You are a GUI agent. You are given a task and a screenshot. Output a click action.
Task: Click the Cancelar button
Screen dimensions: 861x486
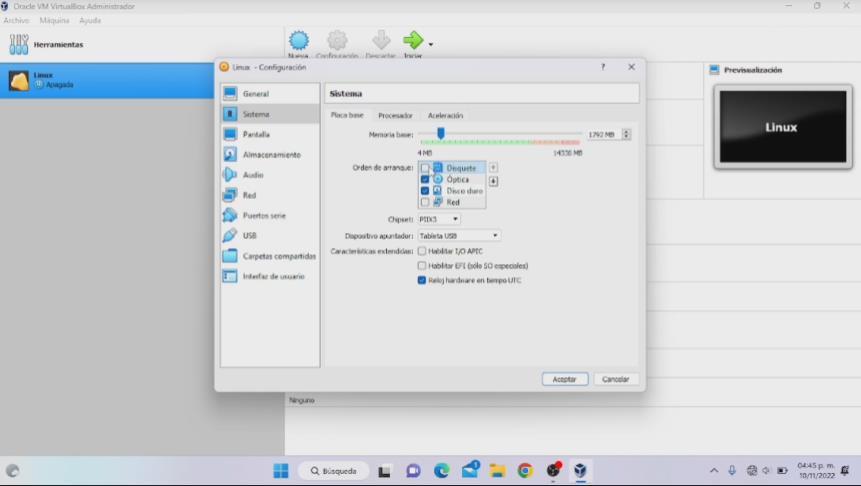click(616, 379)
